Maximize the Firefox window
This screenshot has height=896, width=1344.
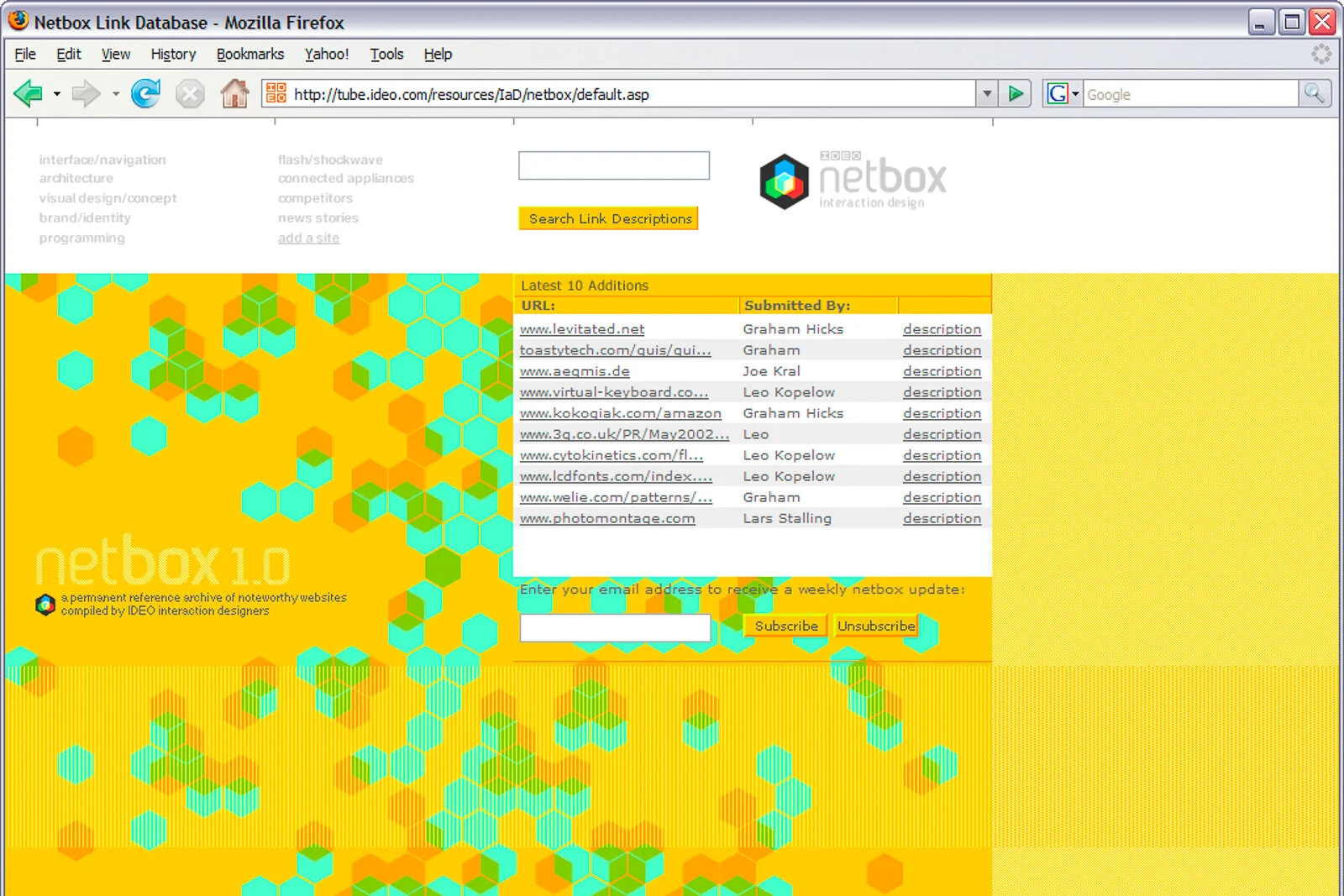click(1292, 22)
